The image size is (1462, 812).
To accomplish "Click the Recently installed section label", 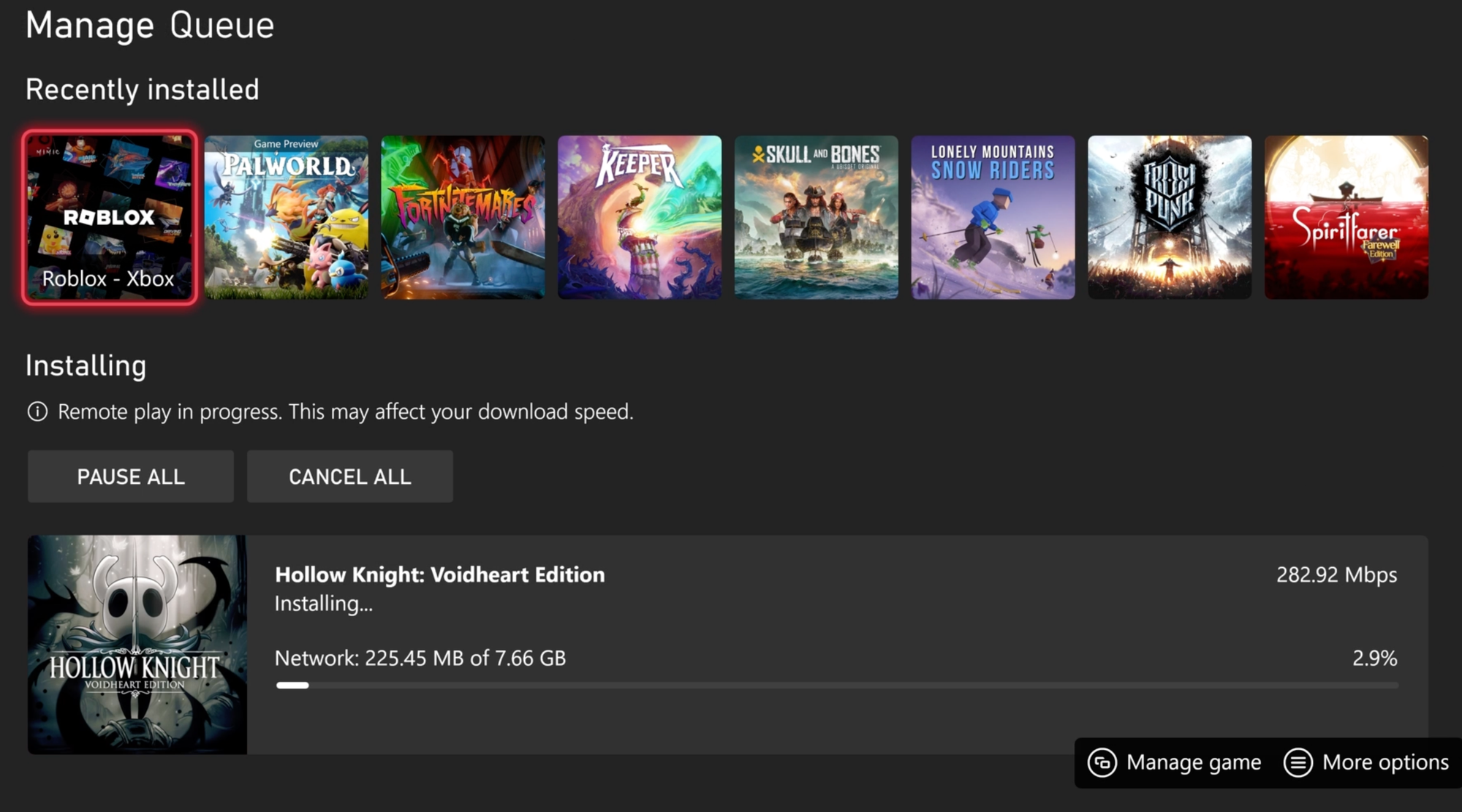I will pos(142,89).
